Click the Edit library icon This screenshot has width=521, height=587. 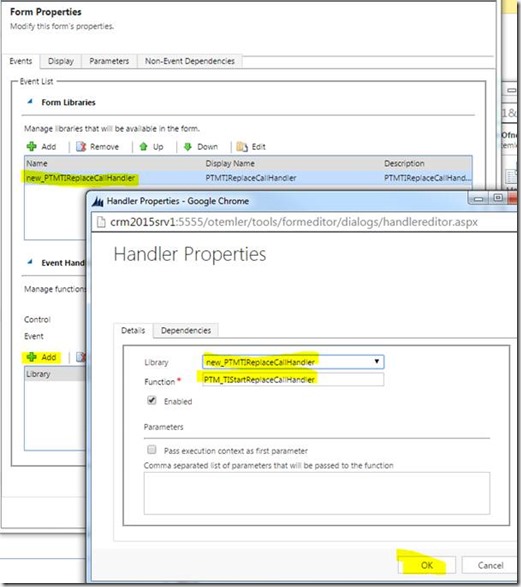[x=242, y=147]
